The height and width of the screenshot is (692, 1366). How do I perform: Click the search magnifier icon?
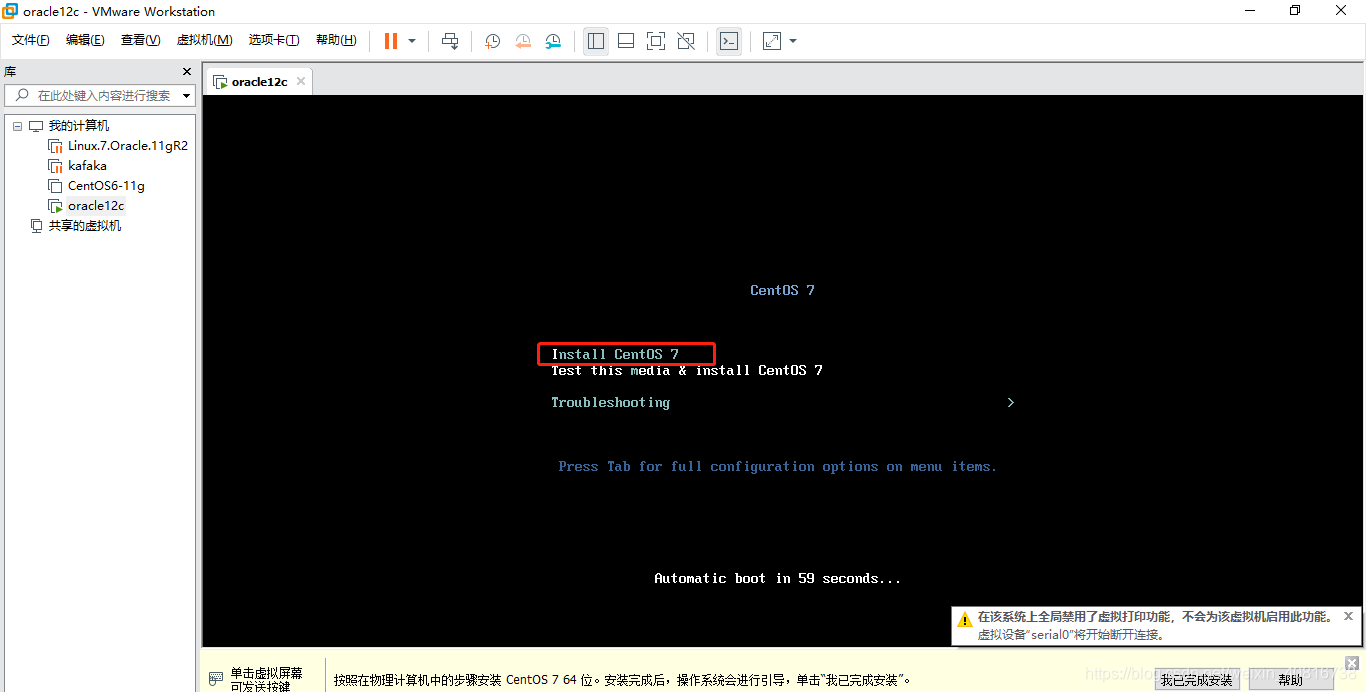click(22, 96)
